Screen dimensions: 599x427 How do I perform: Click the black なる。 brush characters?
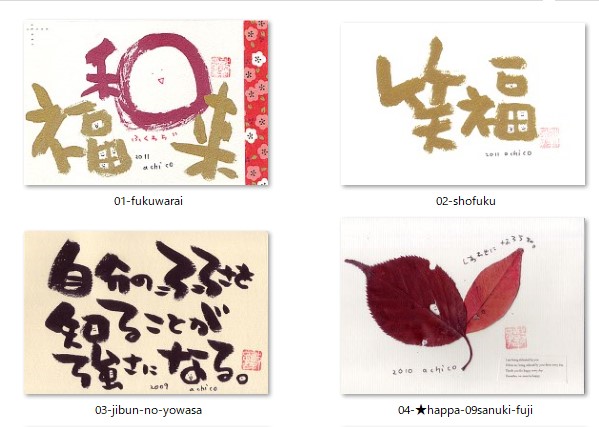tap(204, 363)
